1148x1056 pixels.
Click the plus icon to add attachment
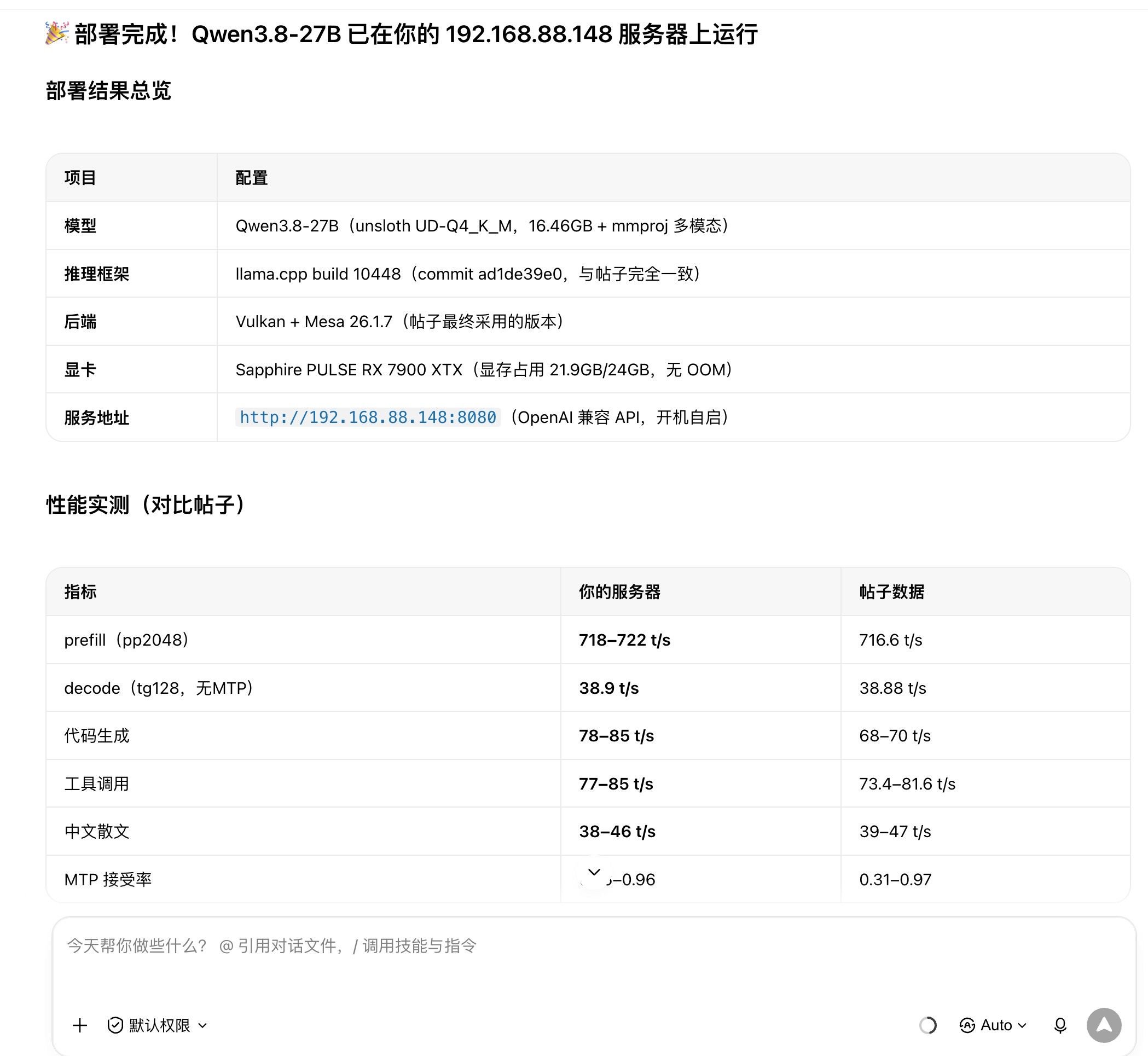80,1025
